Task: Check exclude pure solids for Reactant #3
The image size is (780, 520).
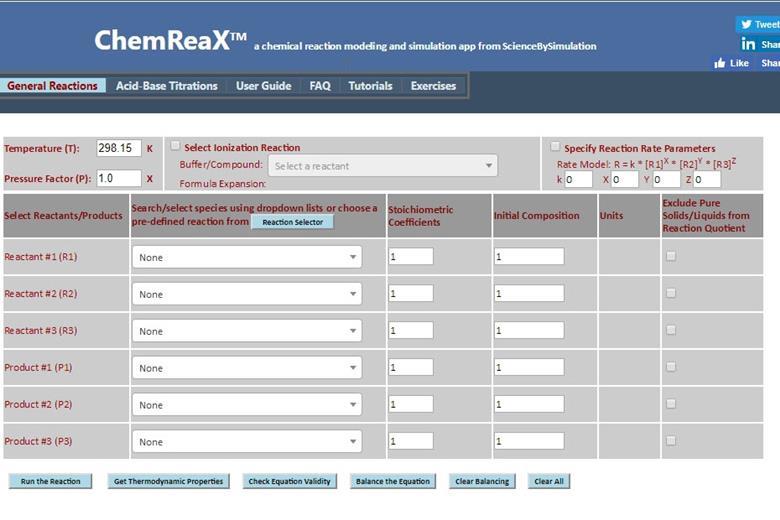Action: coord(671,330)
